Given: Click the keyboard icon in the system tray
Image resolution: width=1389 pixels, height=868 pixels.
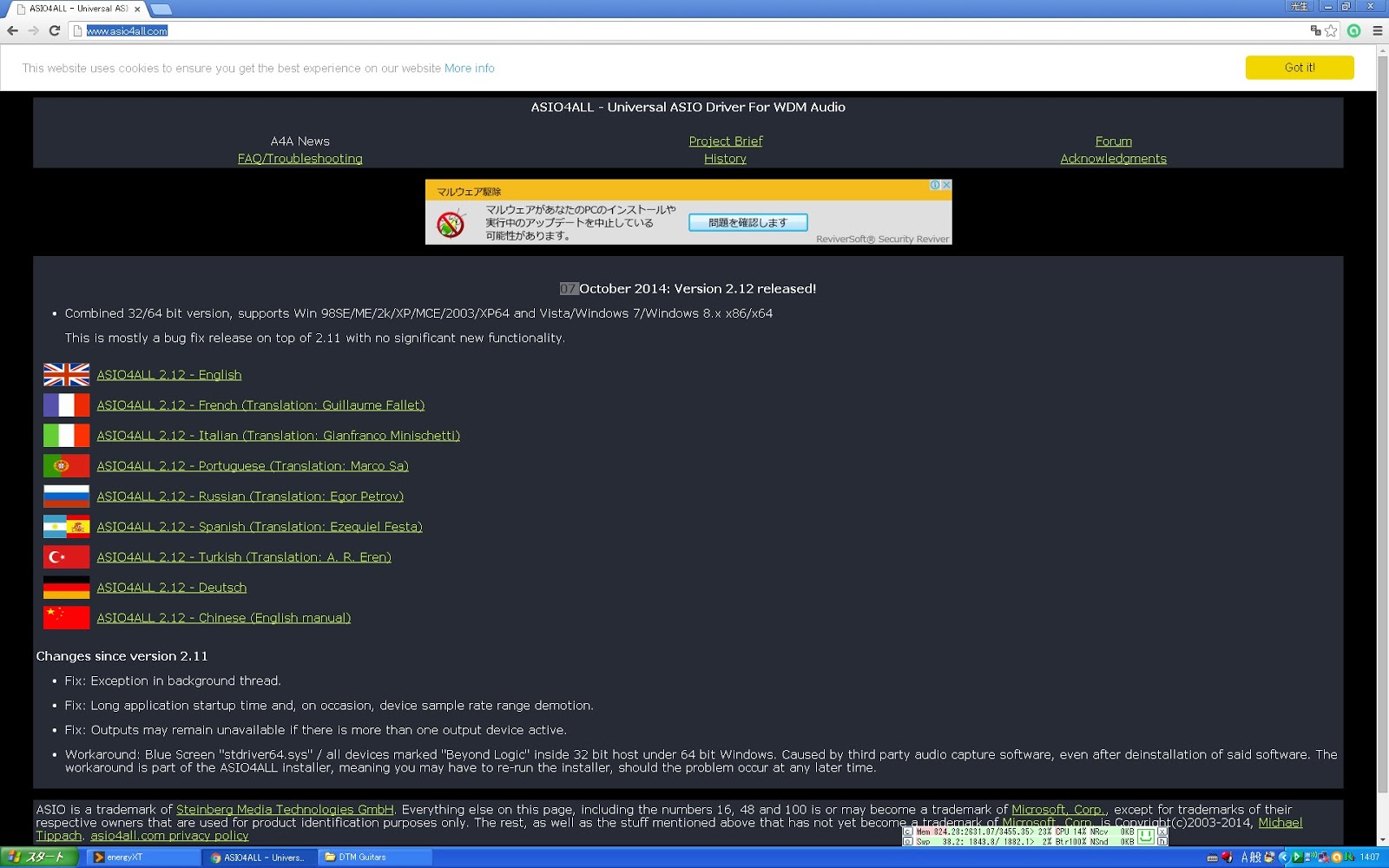Looking at the screenshot, I should (x=1213, y=858).
